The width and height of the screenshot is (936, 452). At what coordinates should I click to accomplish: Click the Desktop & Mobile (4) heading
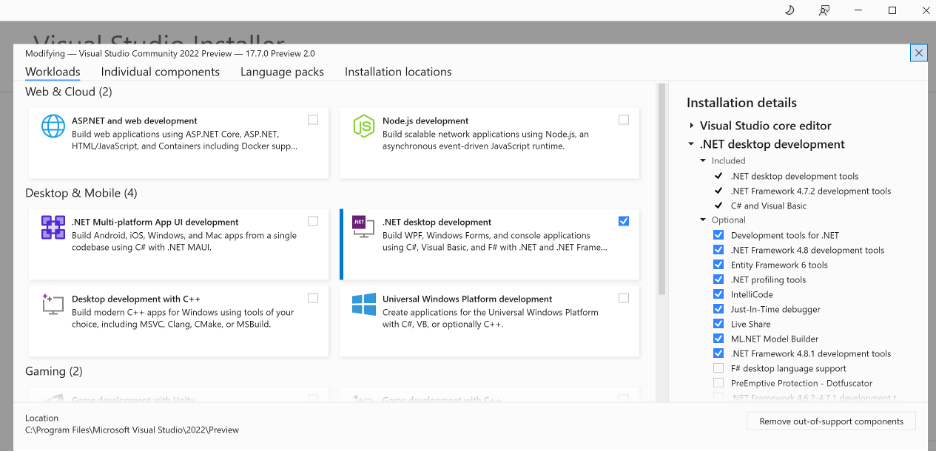point(81,193)
